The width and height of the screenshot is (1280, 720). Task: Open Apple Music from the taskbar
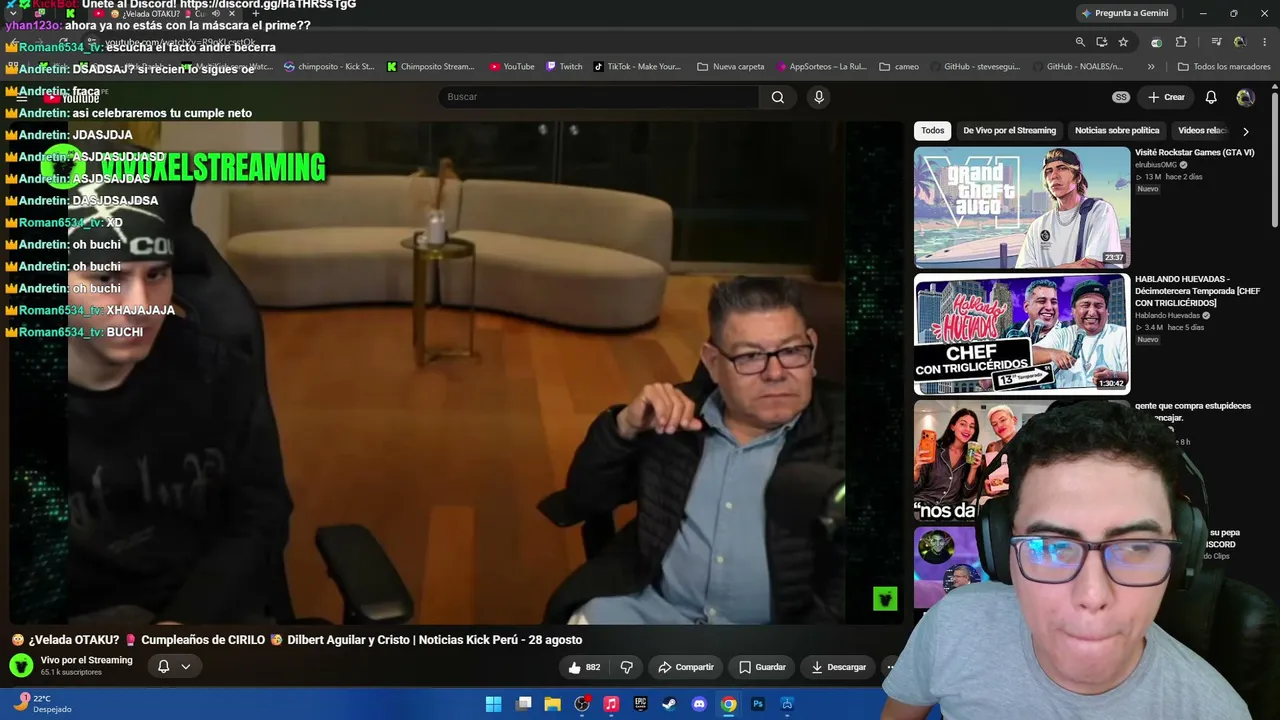pyautogui.click(x=611, y=704)
